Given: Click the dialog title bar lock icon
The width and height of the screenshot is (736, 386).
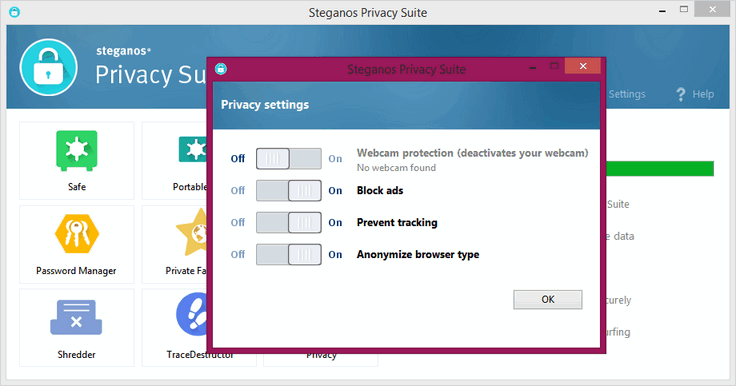Looking at the screenshot, I should 221,69.
